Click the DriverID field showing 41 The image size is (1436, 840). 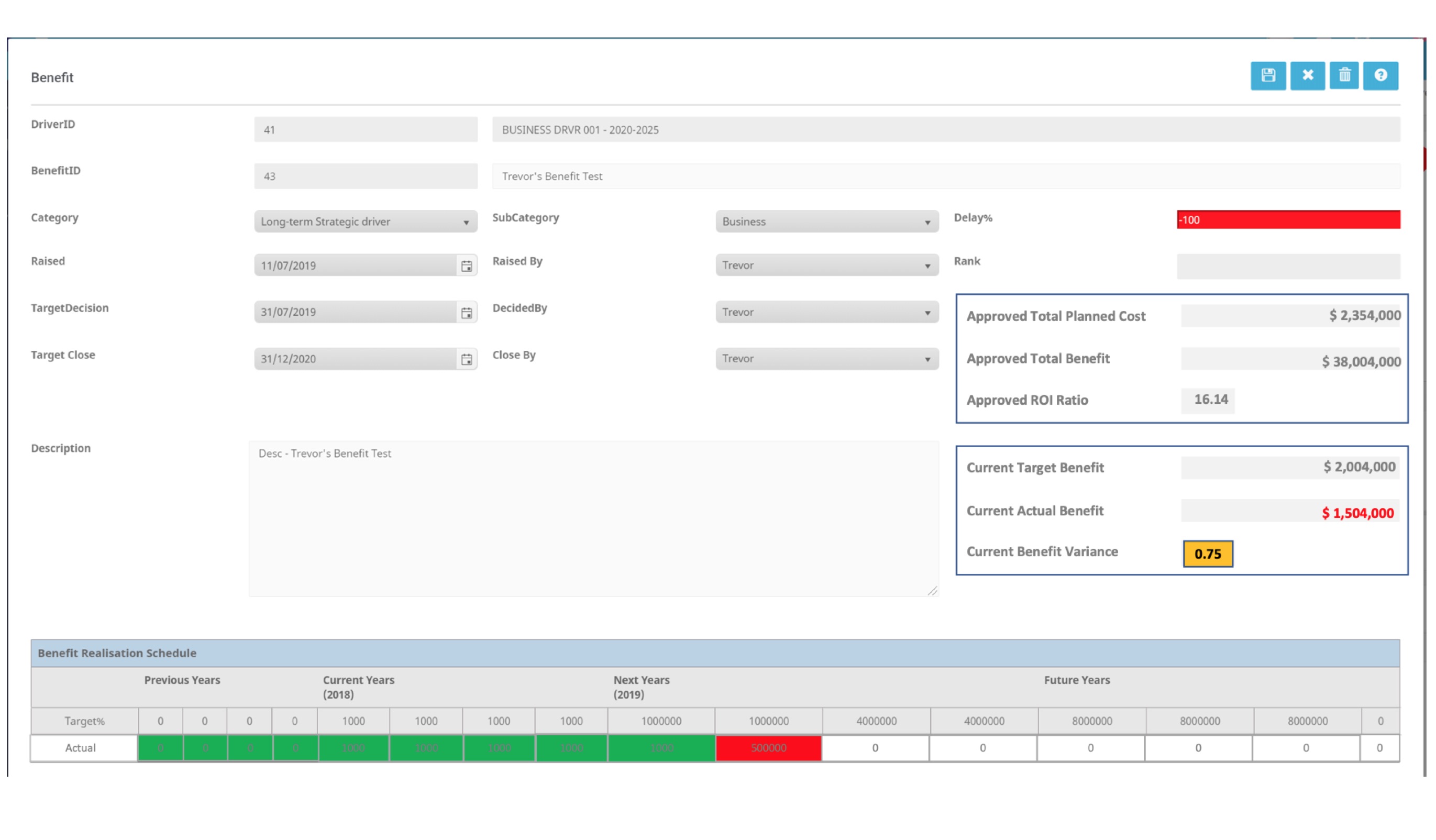(x=366, y=130)
